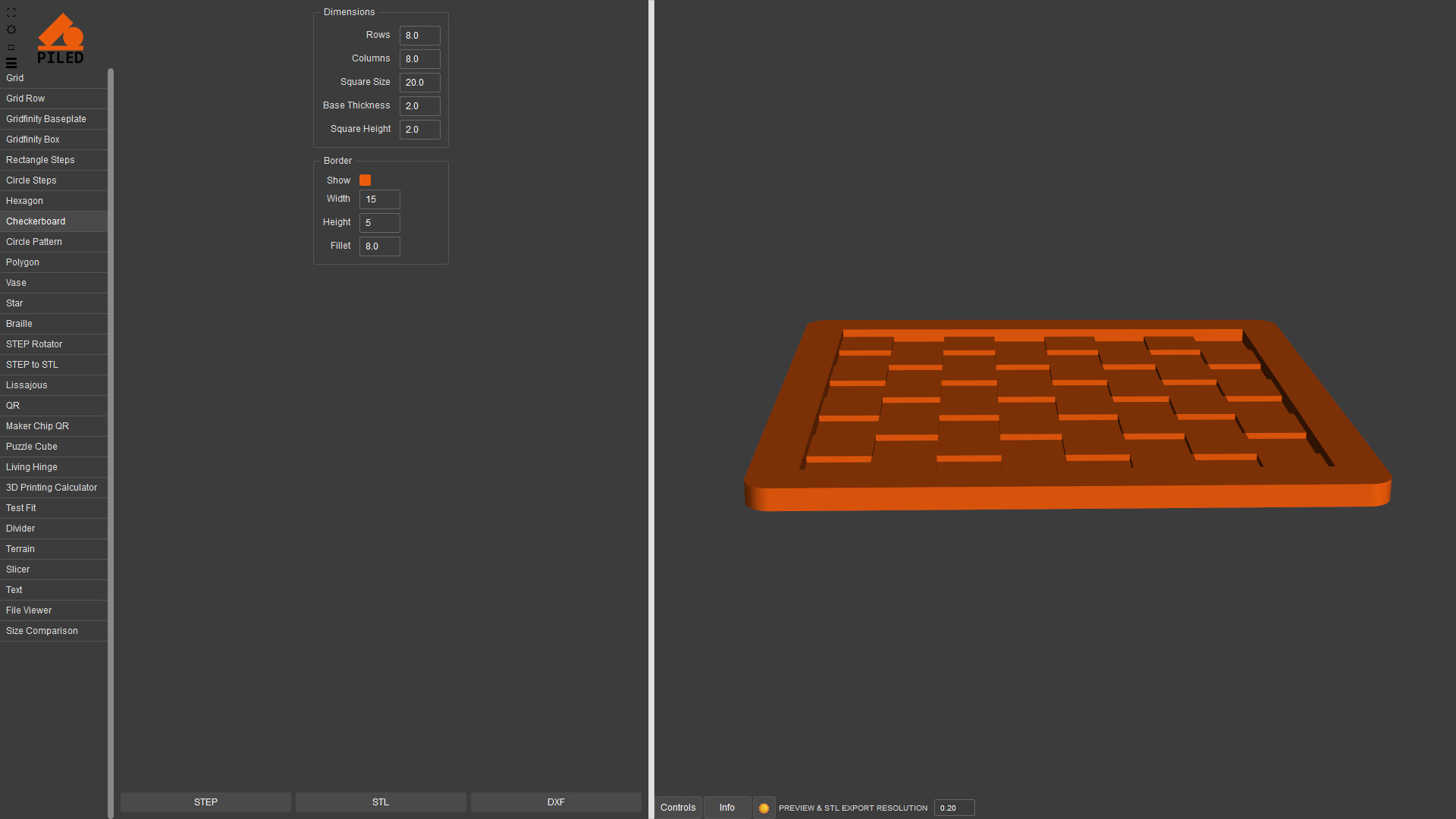1456x819 pixels.
Task: Click the PILED logo
Action: (x=61, y=38)
